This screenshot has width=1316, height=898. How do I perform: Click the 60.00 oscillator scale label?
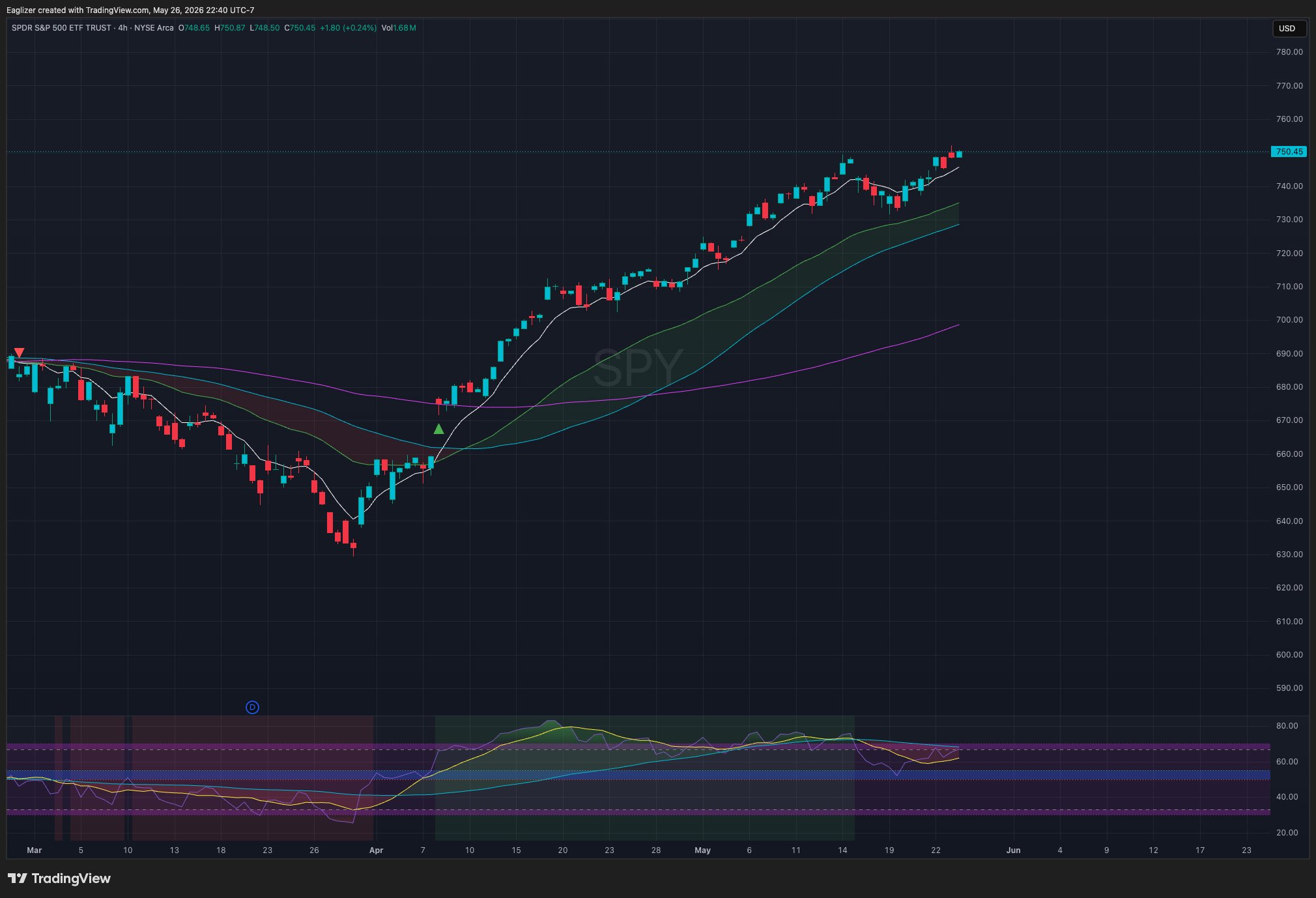[x=1287, y=762]
